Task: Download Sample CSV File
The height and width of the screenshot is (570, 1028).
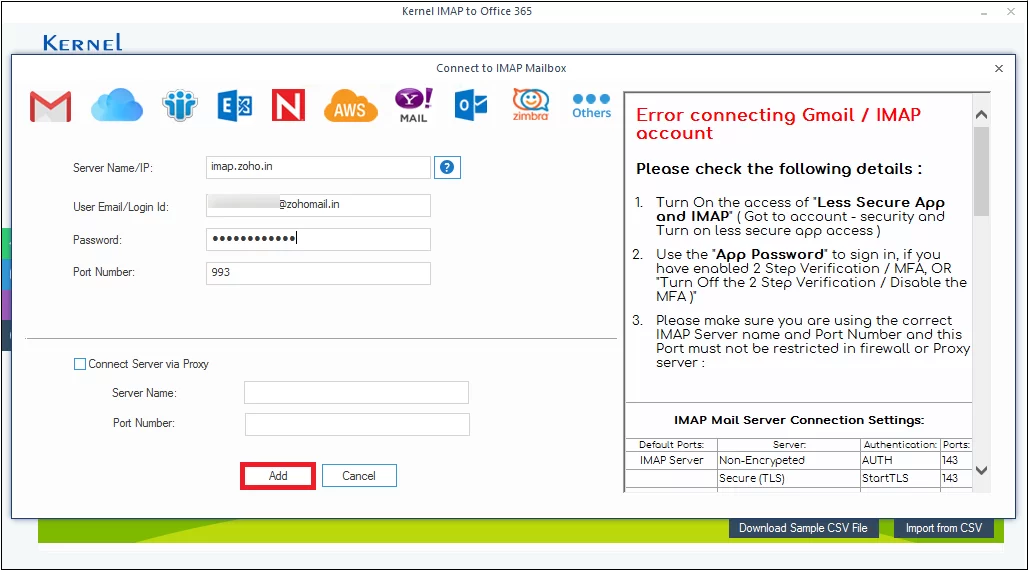Action: tap(803, 528)
